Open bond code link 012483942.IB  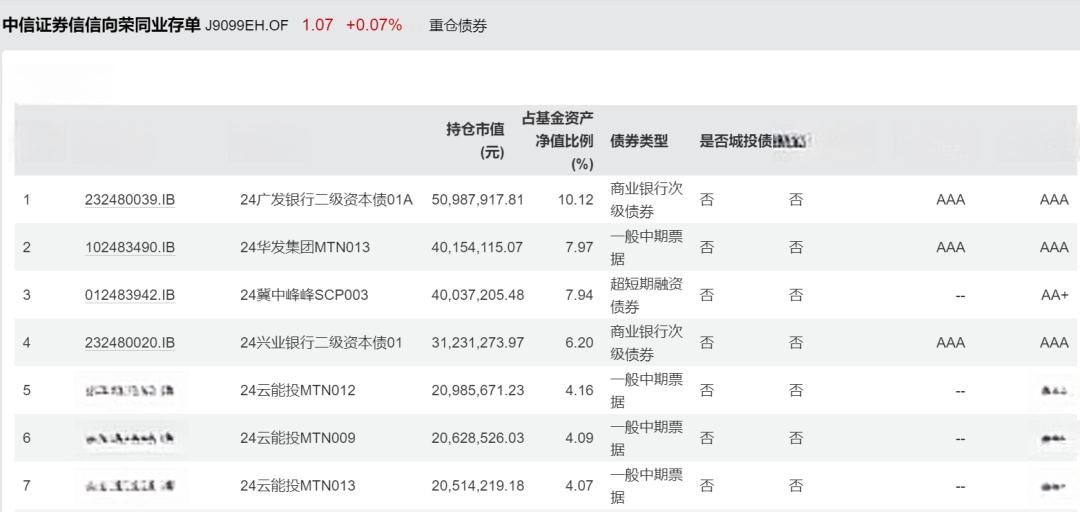[129, 295]
